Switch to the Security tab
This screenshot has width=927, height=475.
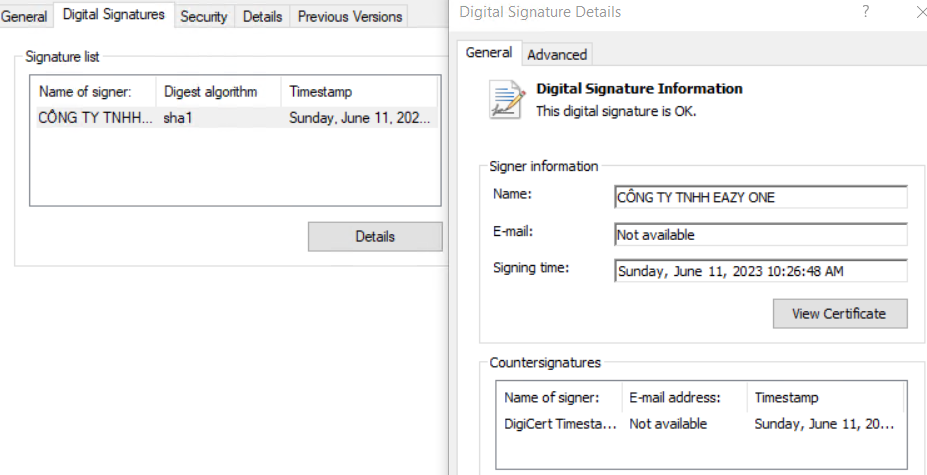pos(204,16)
